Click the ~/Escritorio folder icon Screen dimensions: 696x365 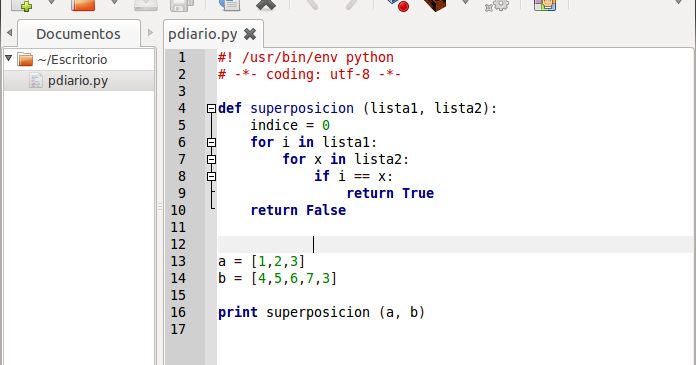25,59
